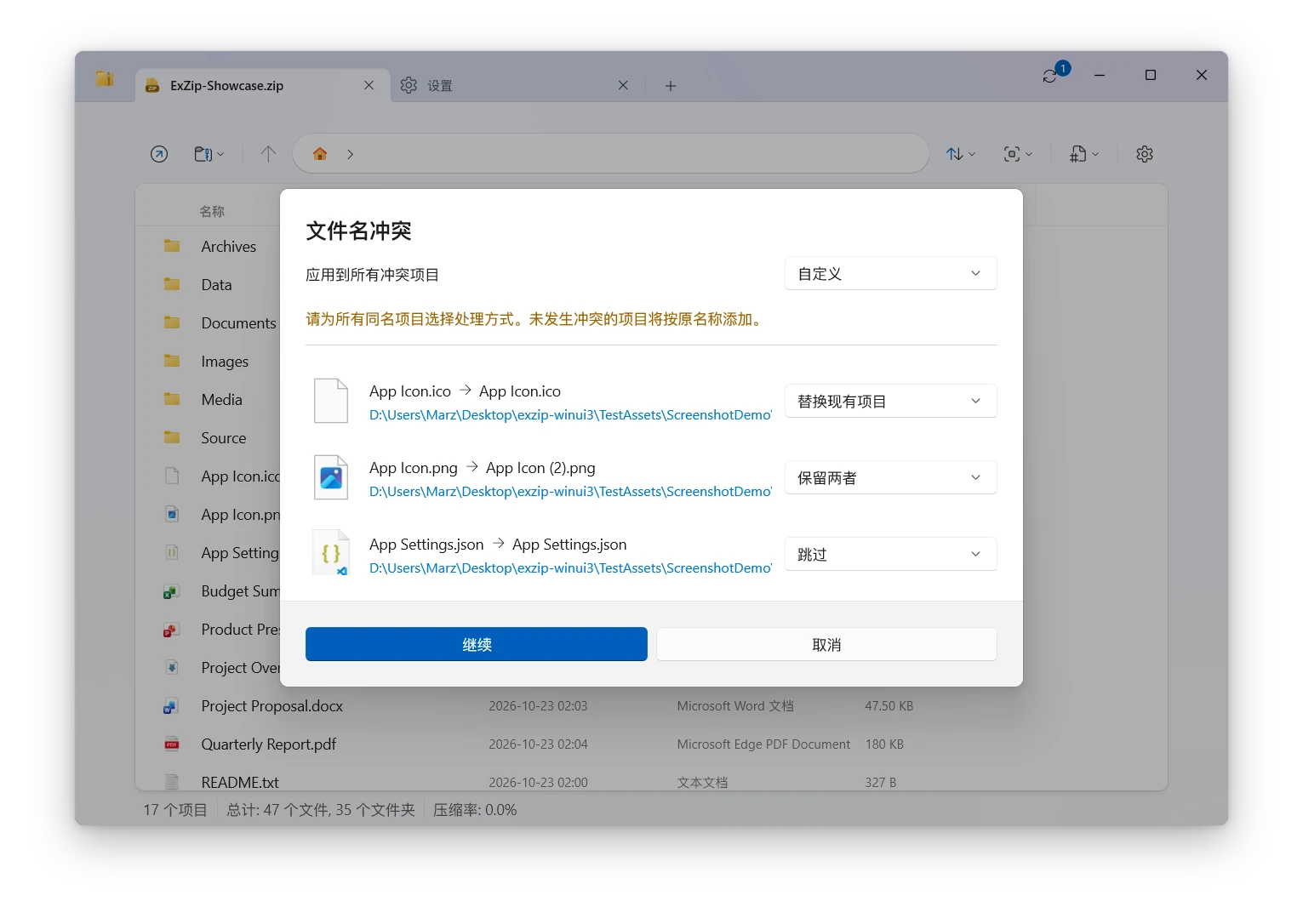Open 应用到所有冲突项目 dropdown showing 自定义
The width and height of the screenshot is (1303, 924).
click(890, 273)
